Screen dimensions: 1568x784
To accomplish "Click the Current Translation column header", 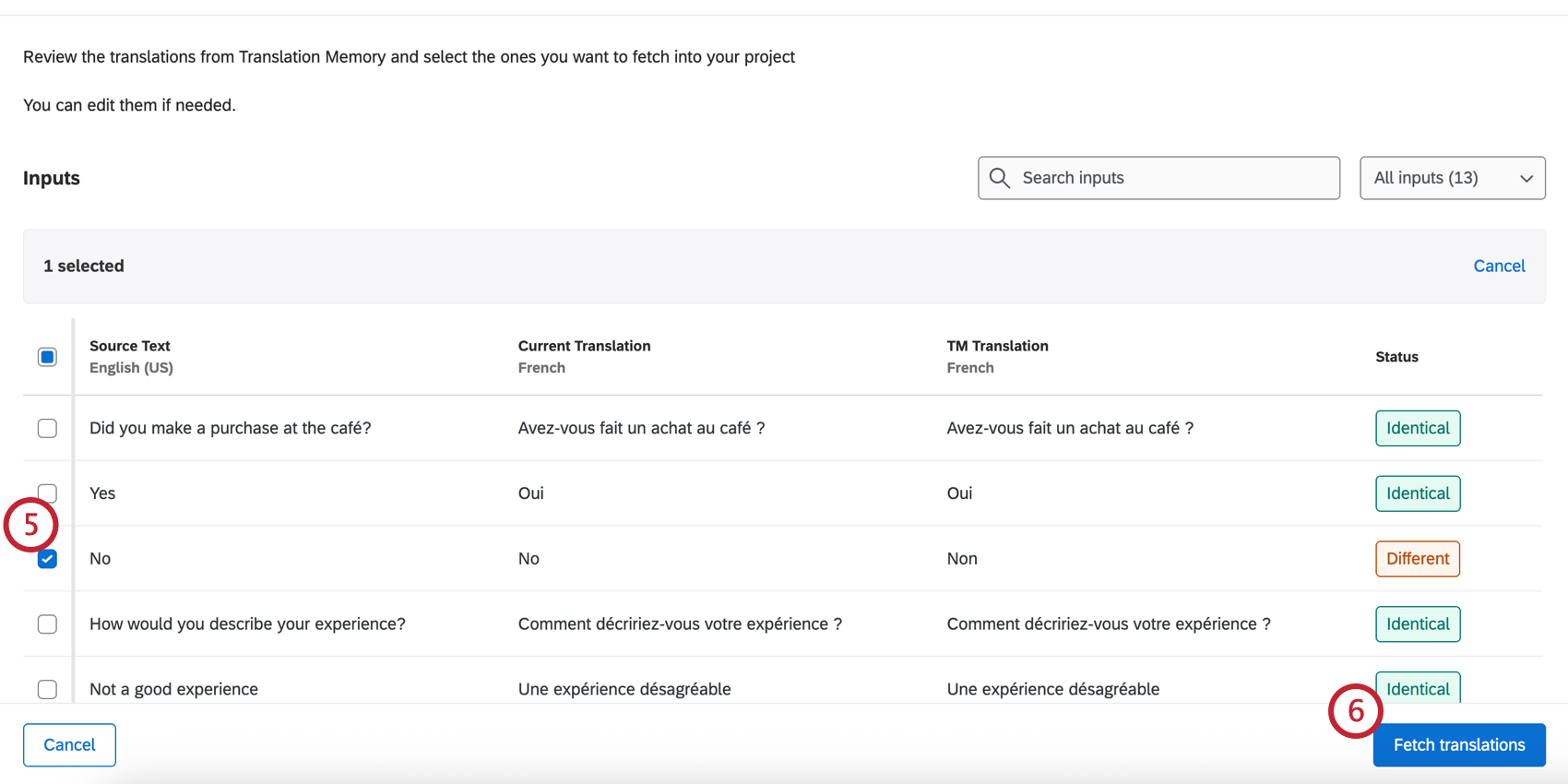I will [584, 347].
